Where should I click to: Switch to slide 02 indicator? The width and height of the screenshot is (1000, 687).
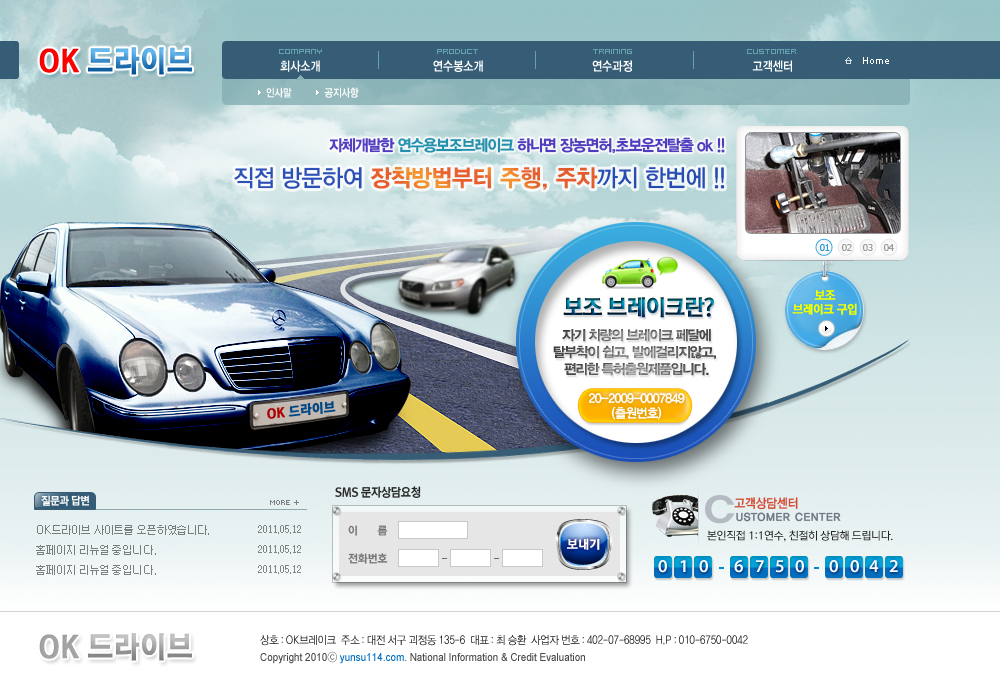(846, 247)
